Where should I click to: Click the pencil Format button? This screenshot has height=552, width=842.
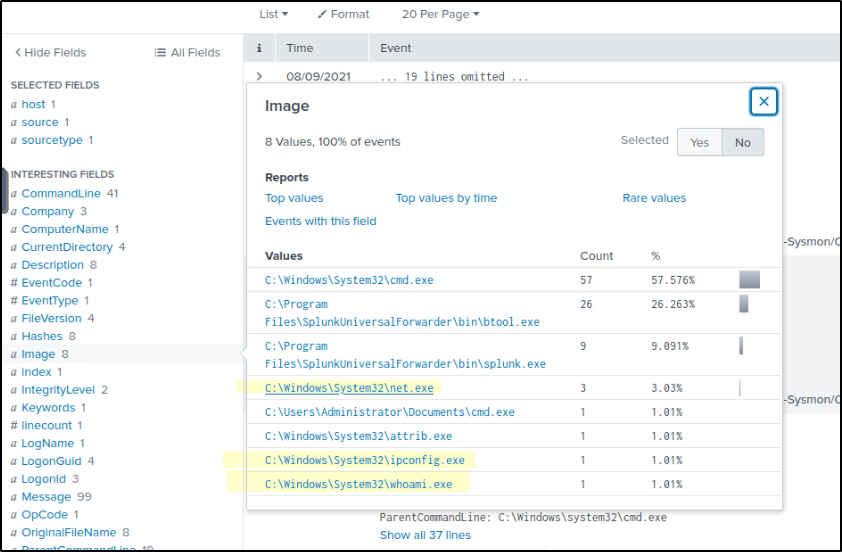[x=343, y=14]
